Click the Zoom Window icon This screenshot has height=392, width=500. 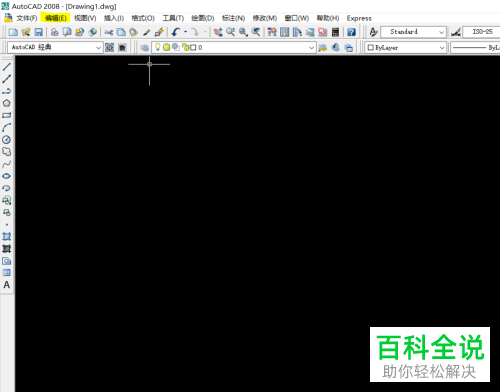click(x=243, y=32)
